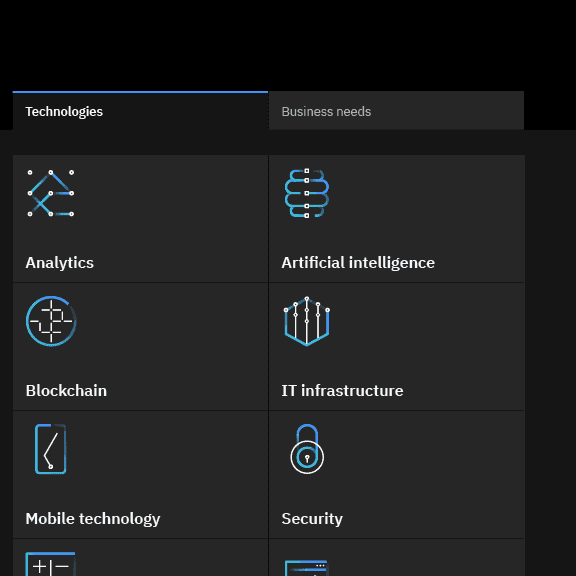Click the Security padlock icon
This screenshot has width=576, height=576.
point(307,449)
